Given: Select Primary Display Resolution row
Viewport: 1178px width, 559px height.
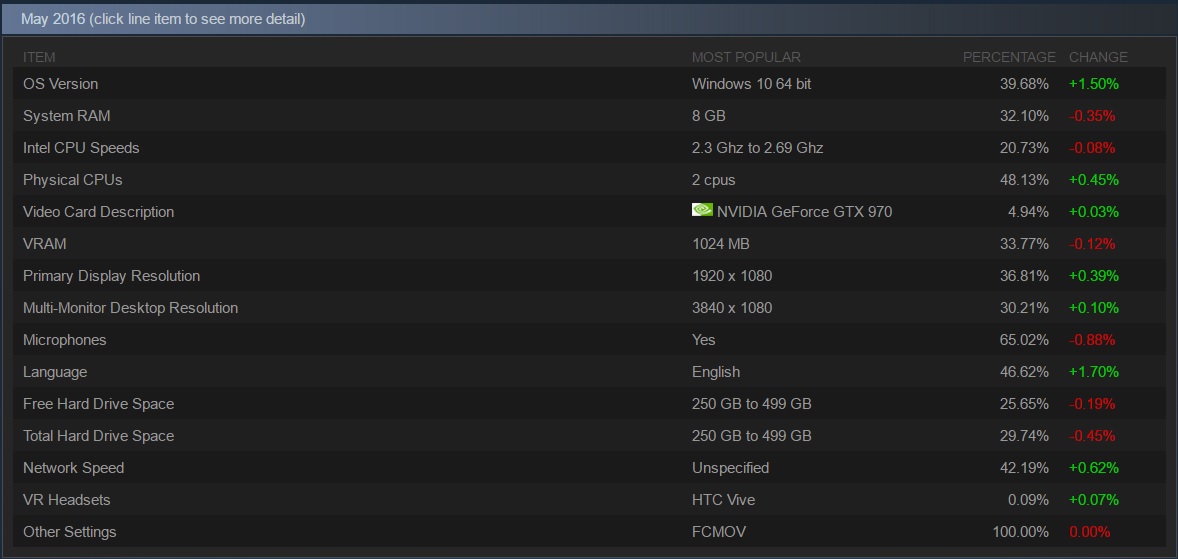Looking at the screenshot, I should (111, 276).
